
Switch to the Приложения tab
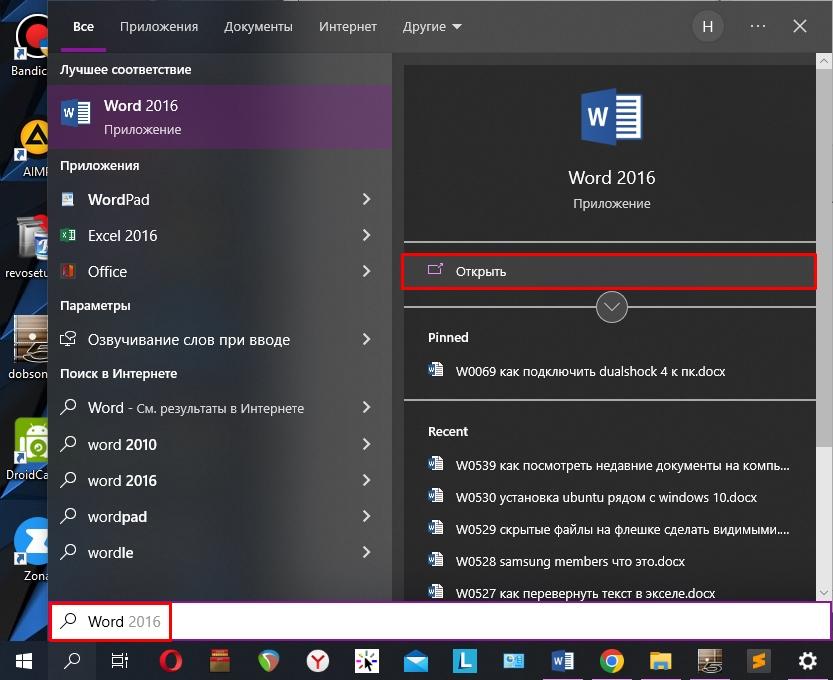(x=159, y=27)
